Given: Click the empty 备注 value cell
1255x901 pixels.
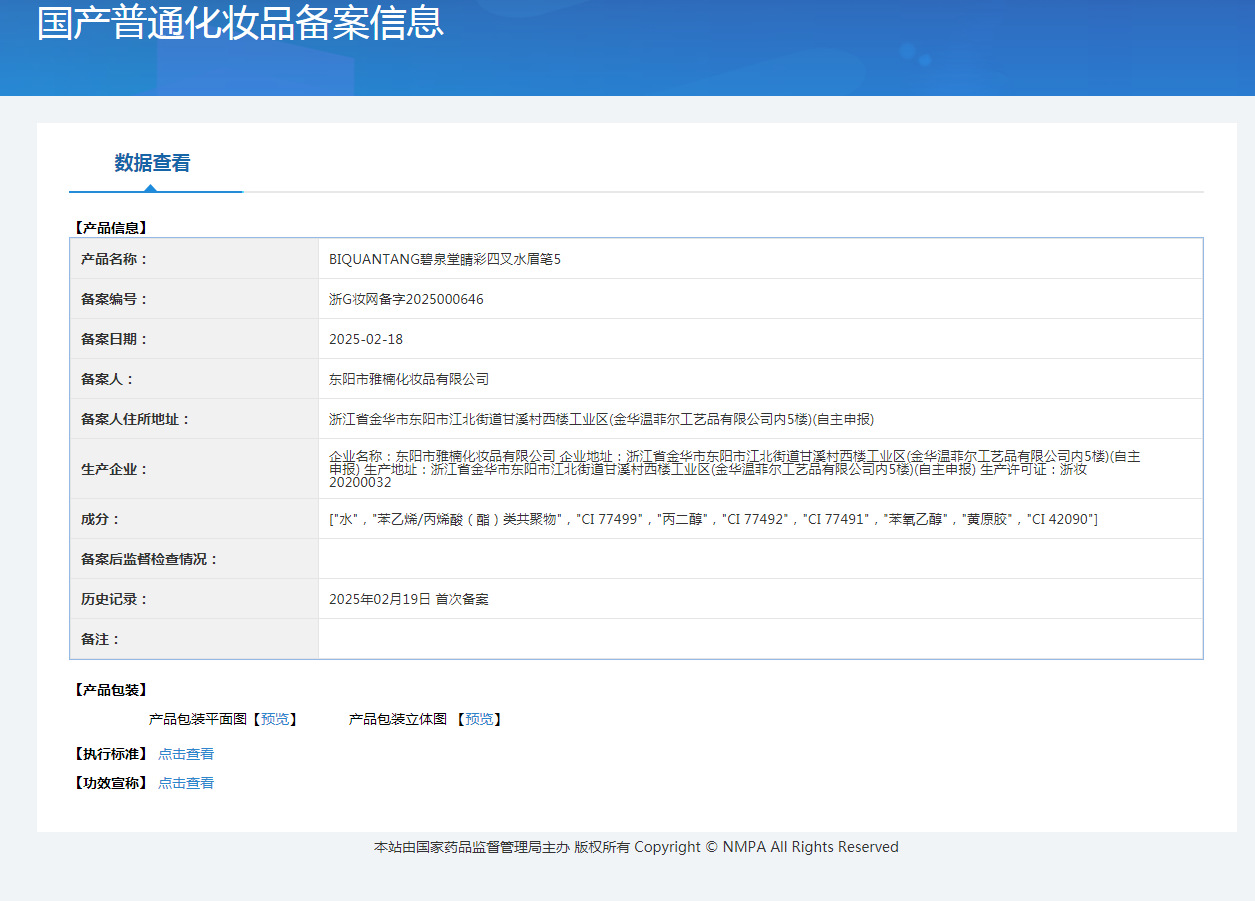Looking at the screenshot, I should point(760,639).
